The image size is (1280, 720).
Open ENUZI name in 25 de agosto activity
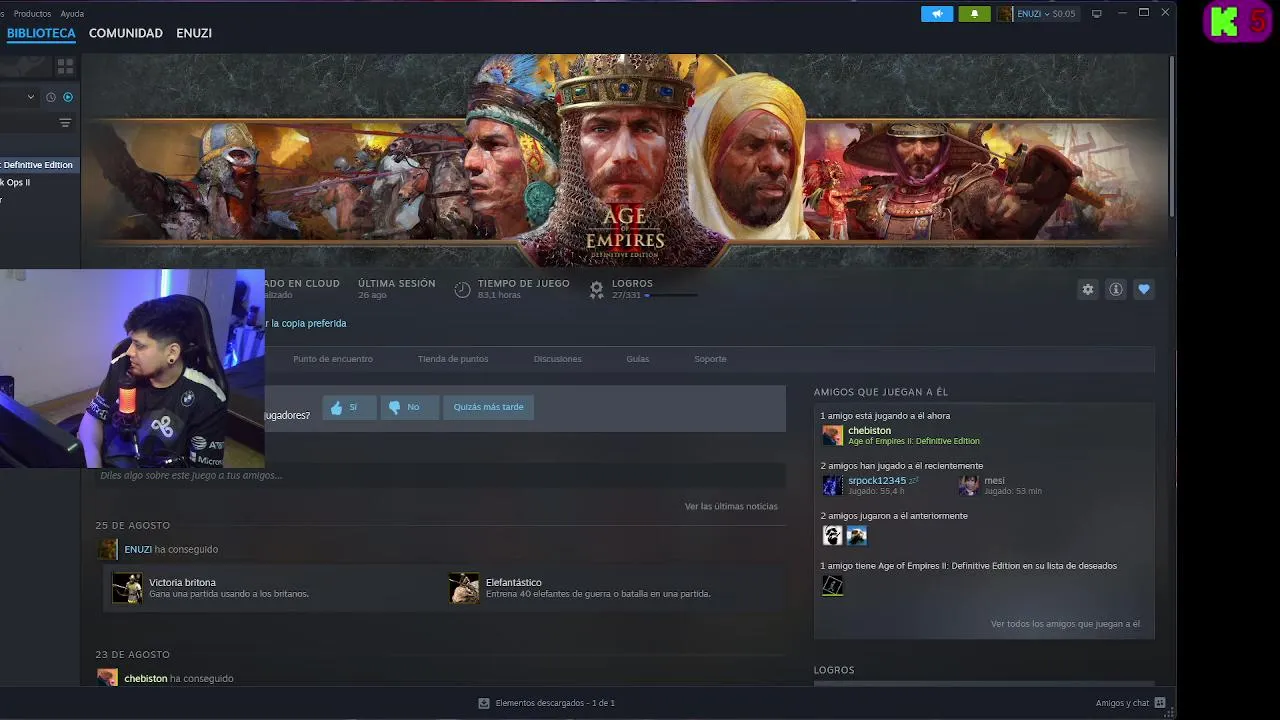click(138, 549)
